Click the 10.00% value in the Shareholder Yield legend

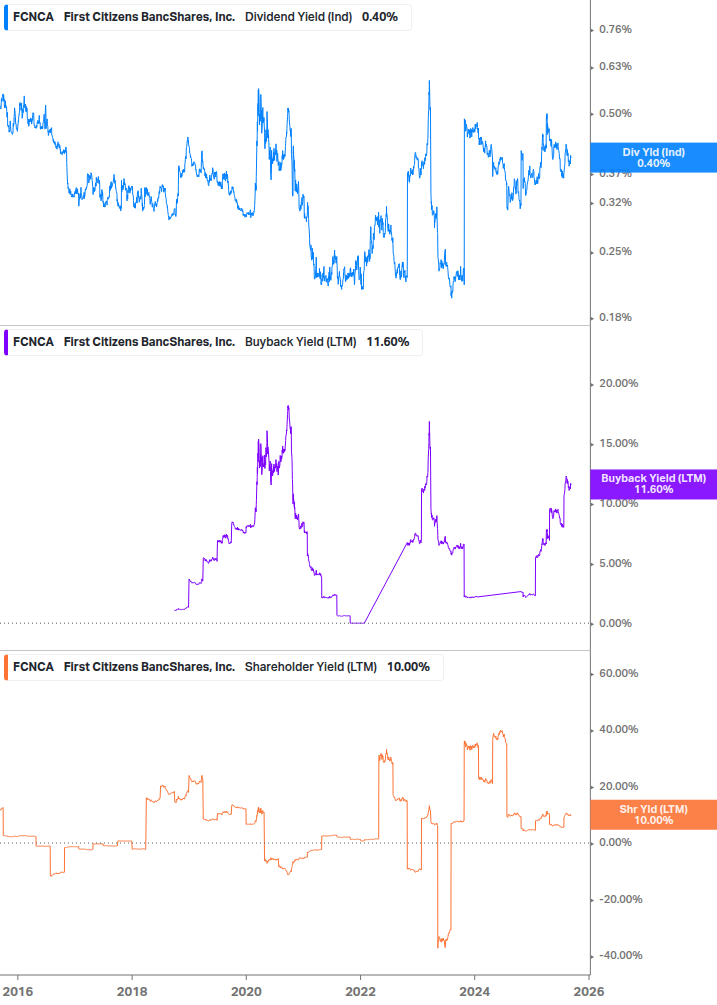(x=408, y=667)
